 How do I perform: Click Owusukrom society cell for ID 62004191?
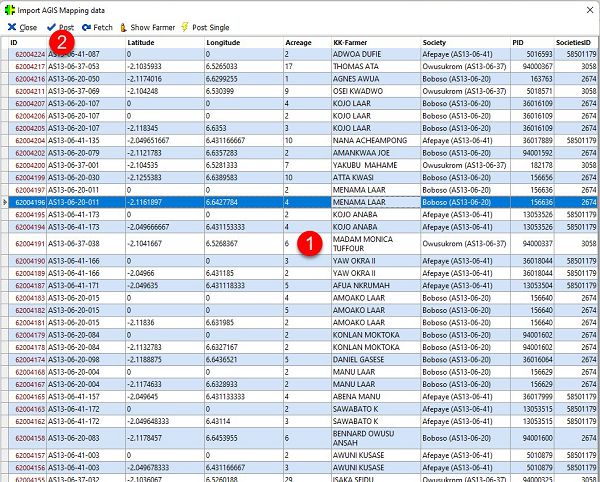tap(465, 244)
